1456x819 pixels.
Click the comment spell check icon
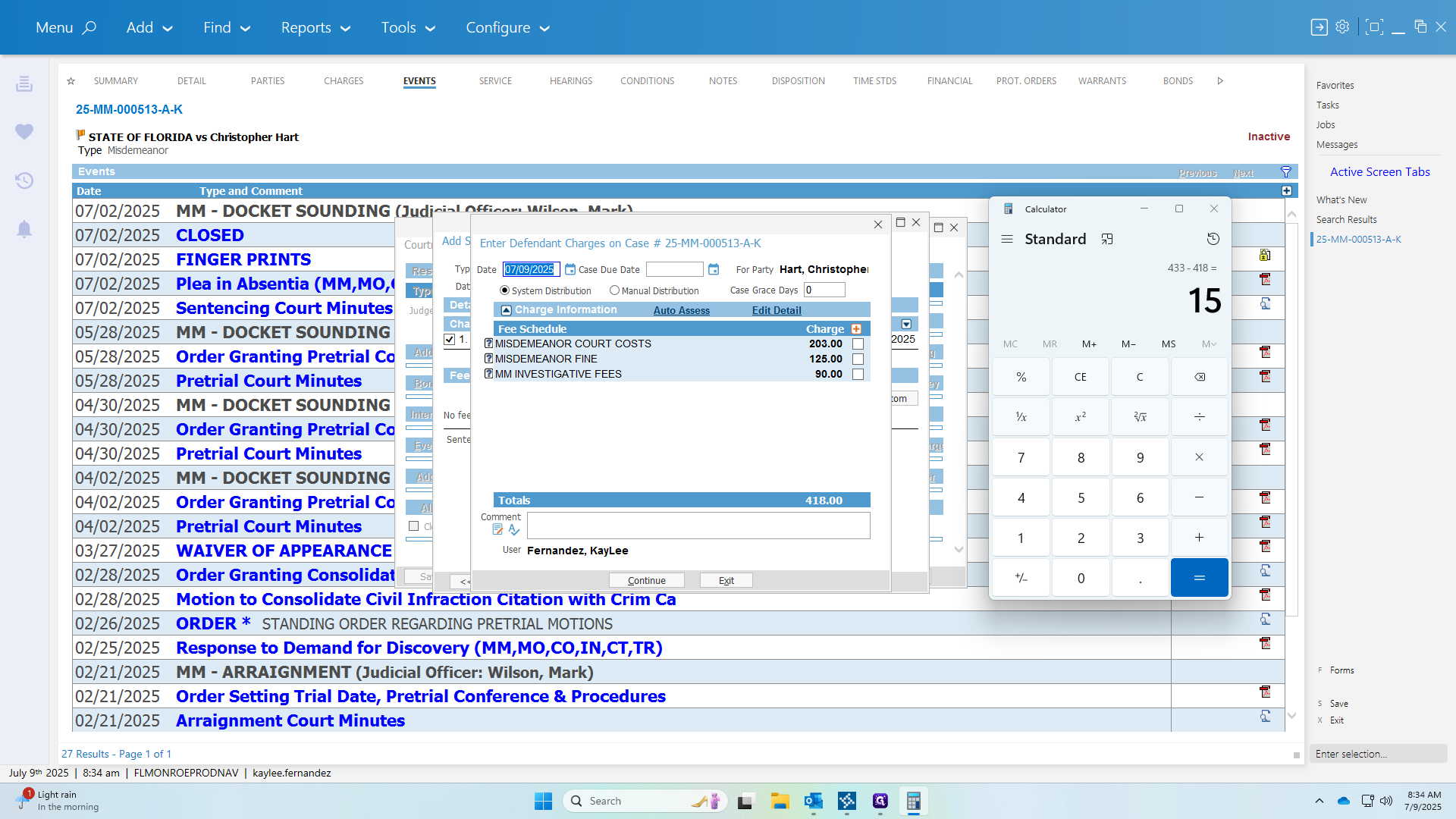click(514, 529)
